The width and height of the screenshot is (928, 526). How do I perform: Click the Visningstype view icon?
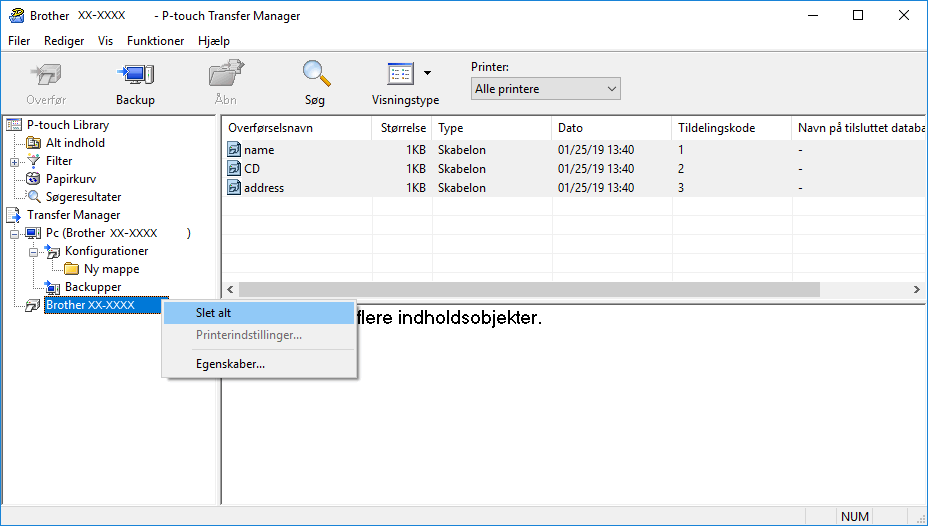click(400, 75)
